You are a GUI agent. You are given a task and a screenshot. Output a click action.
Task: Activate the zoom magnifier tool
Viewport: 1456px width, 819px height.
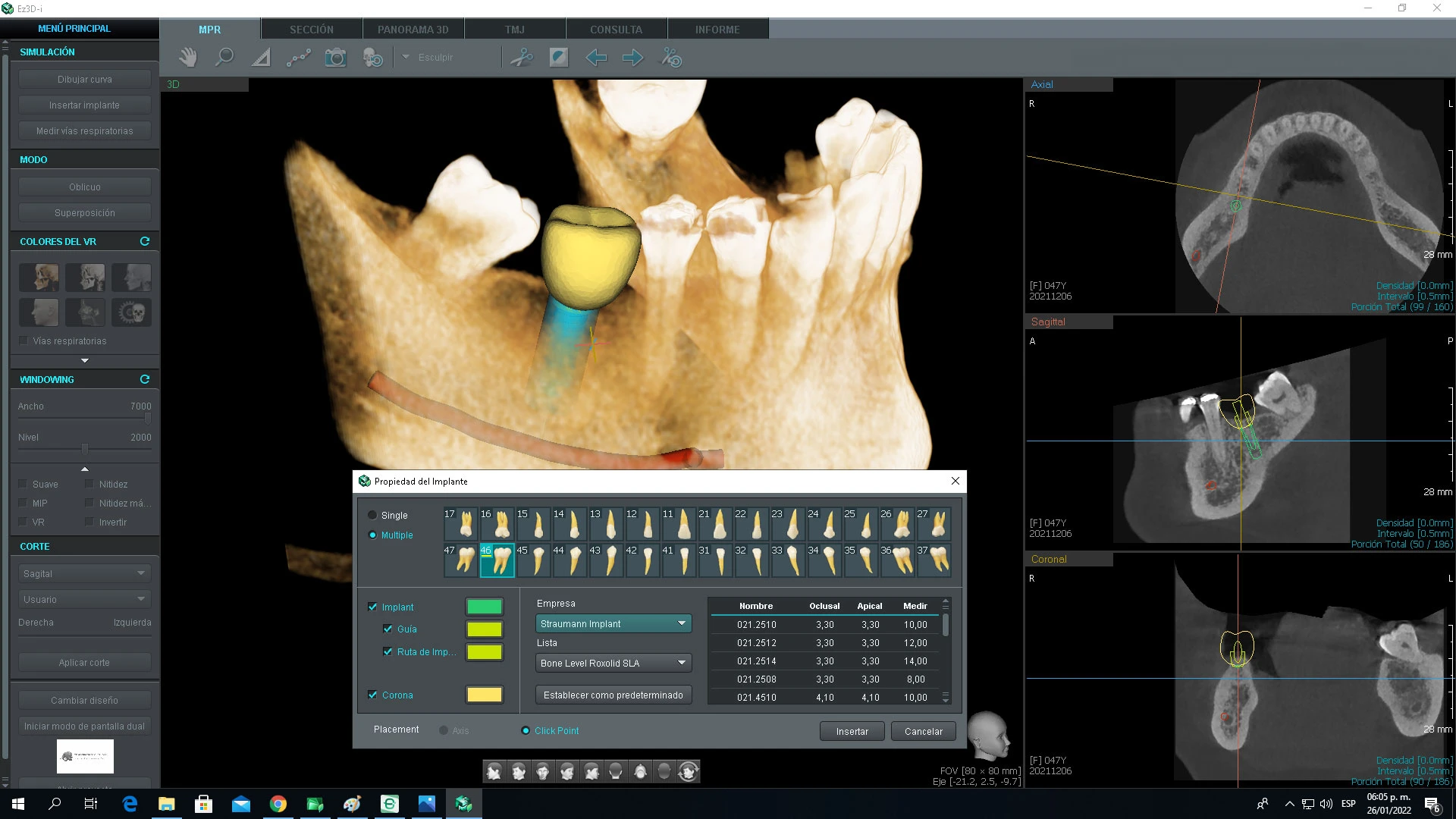pos(224,58)
